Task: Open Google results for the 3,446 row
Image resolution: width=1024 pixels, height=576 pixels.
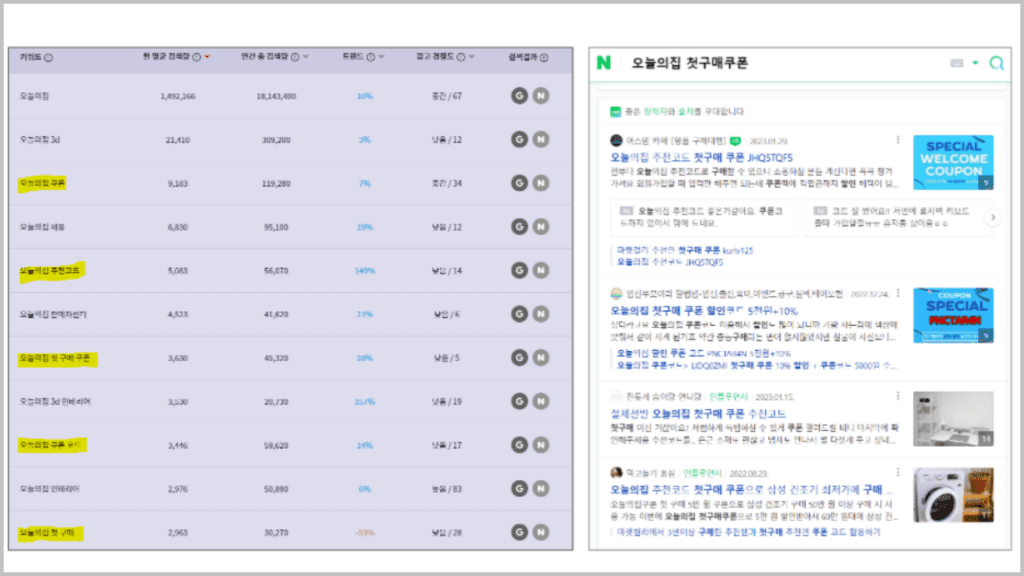Action: click(x=519, y=445)
